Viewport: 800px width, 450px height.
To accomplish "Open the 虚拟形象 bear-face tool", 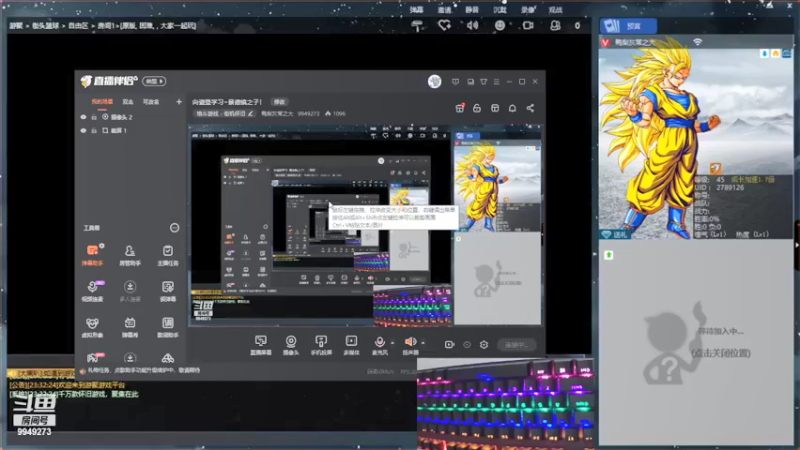I will point(92,327).
